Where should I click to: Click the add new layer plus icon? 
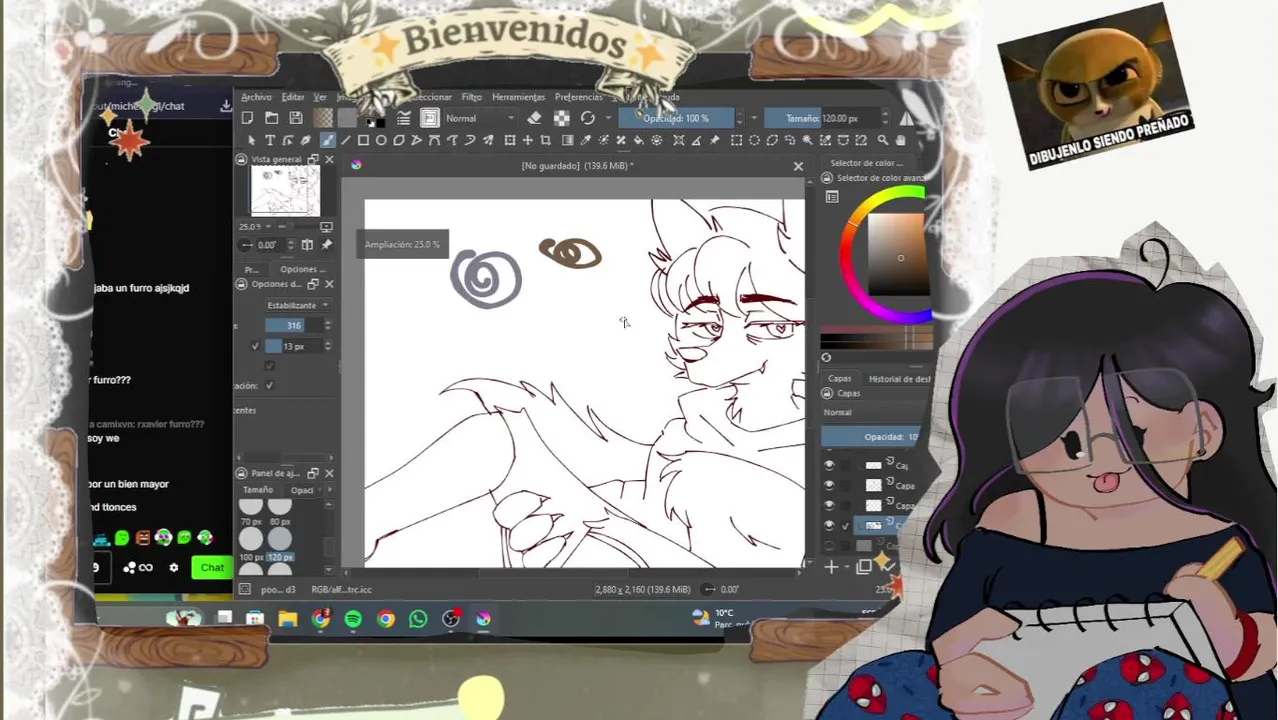[x=831, y=567]
